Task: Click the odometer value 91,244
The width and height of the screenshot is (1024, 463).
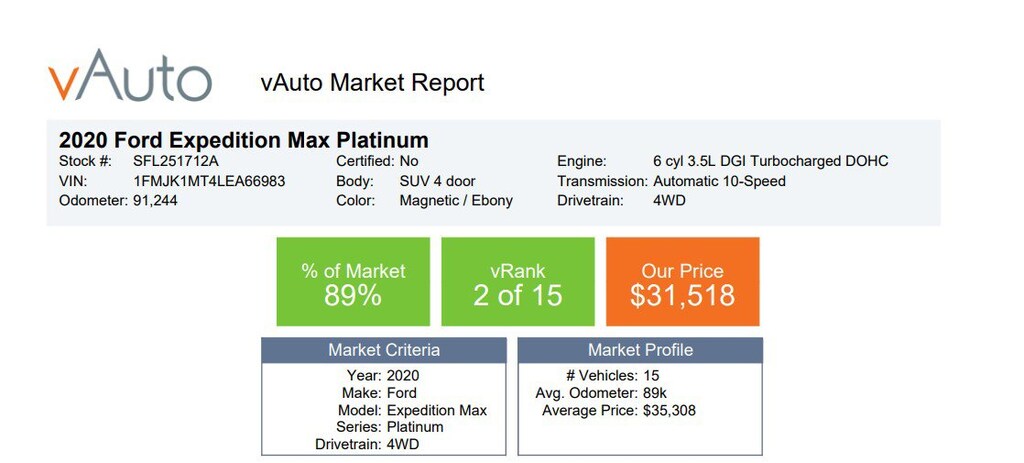Action: tap(155, 201)
